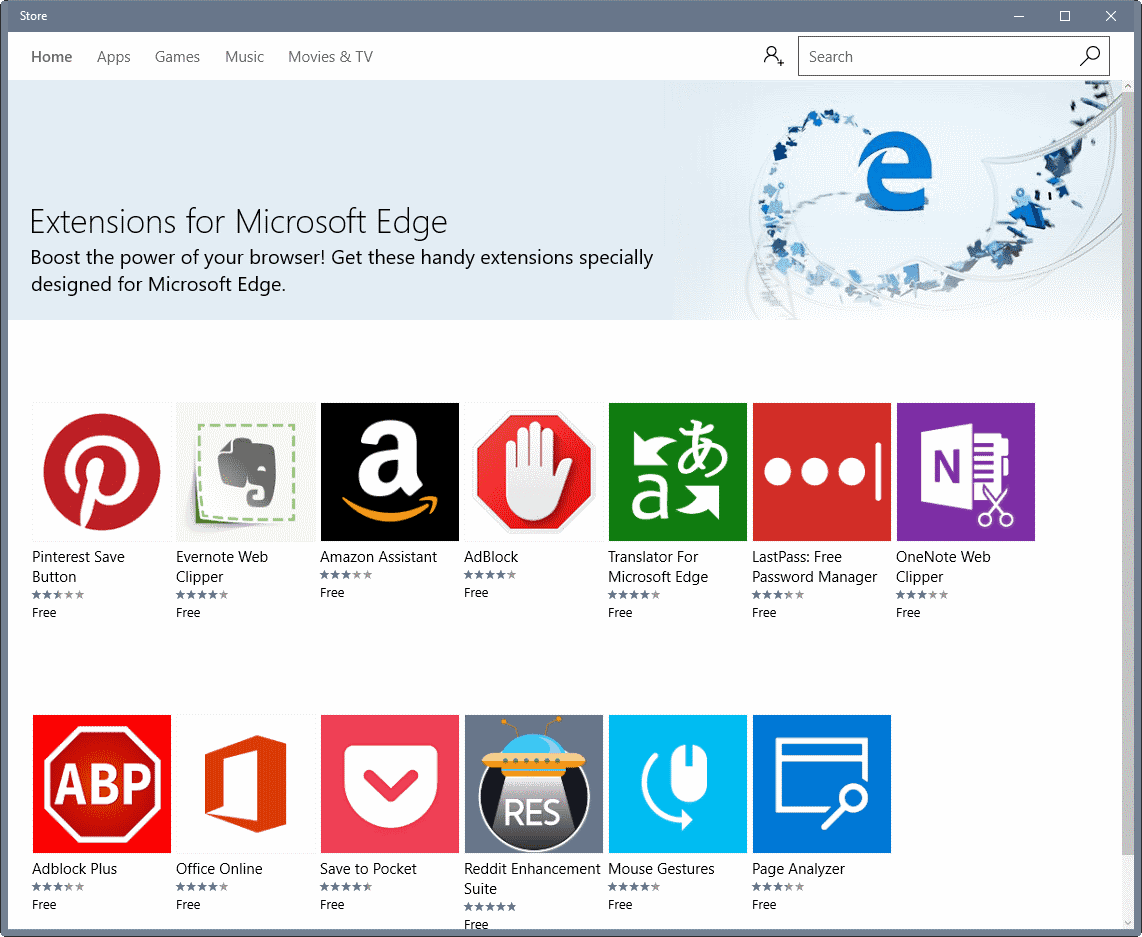The height and width of the screenshot is (937, 1142).
Task: Click Reddit Enhancement Suite title text
Action: 532,878
